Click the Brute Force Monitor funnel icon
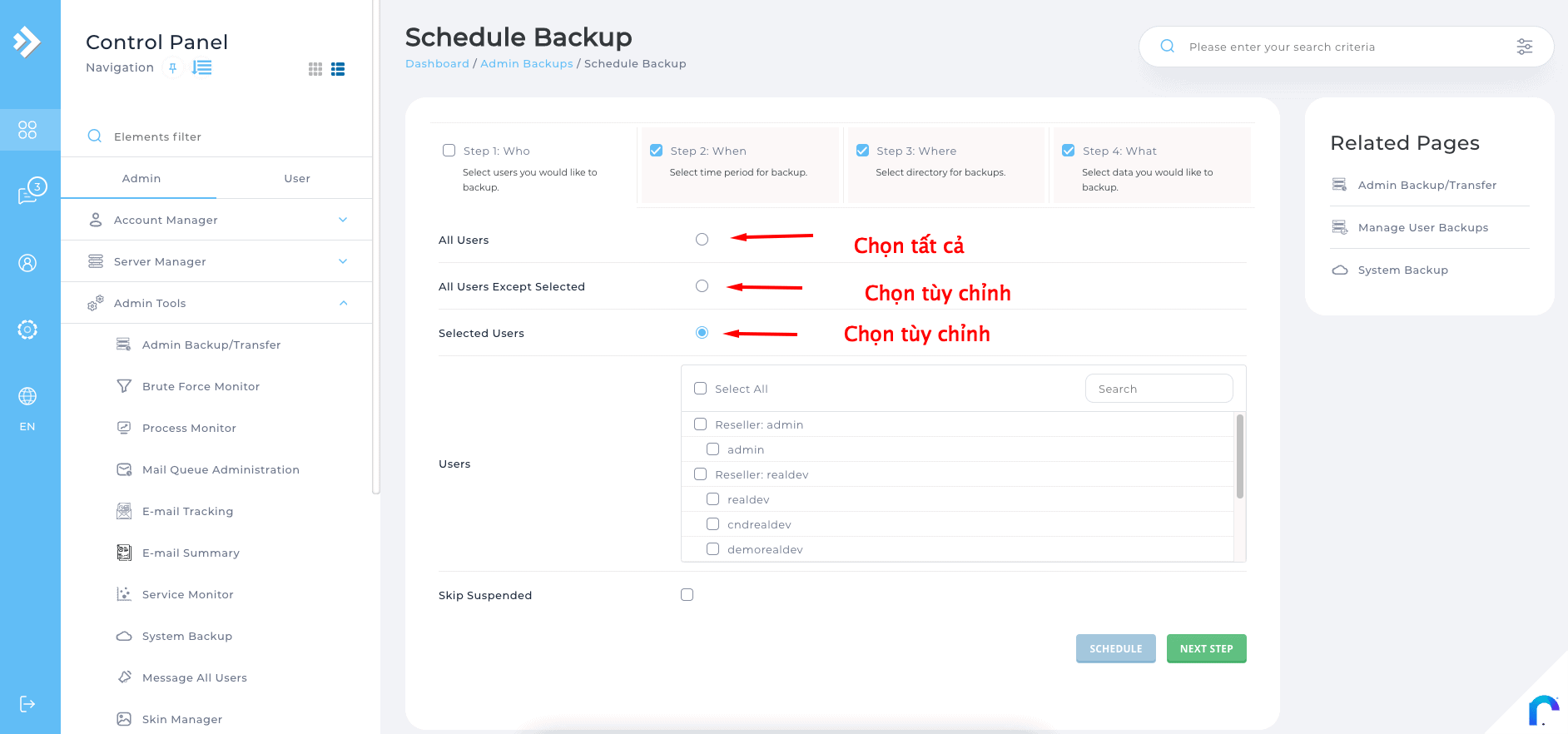Viewport: 1568px width, 734px height. pos(124,386)
